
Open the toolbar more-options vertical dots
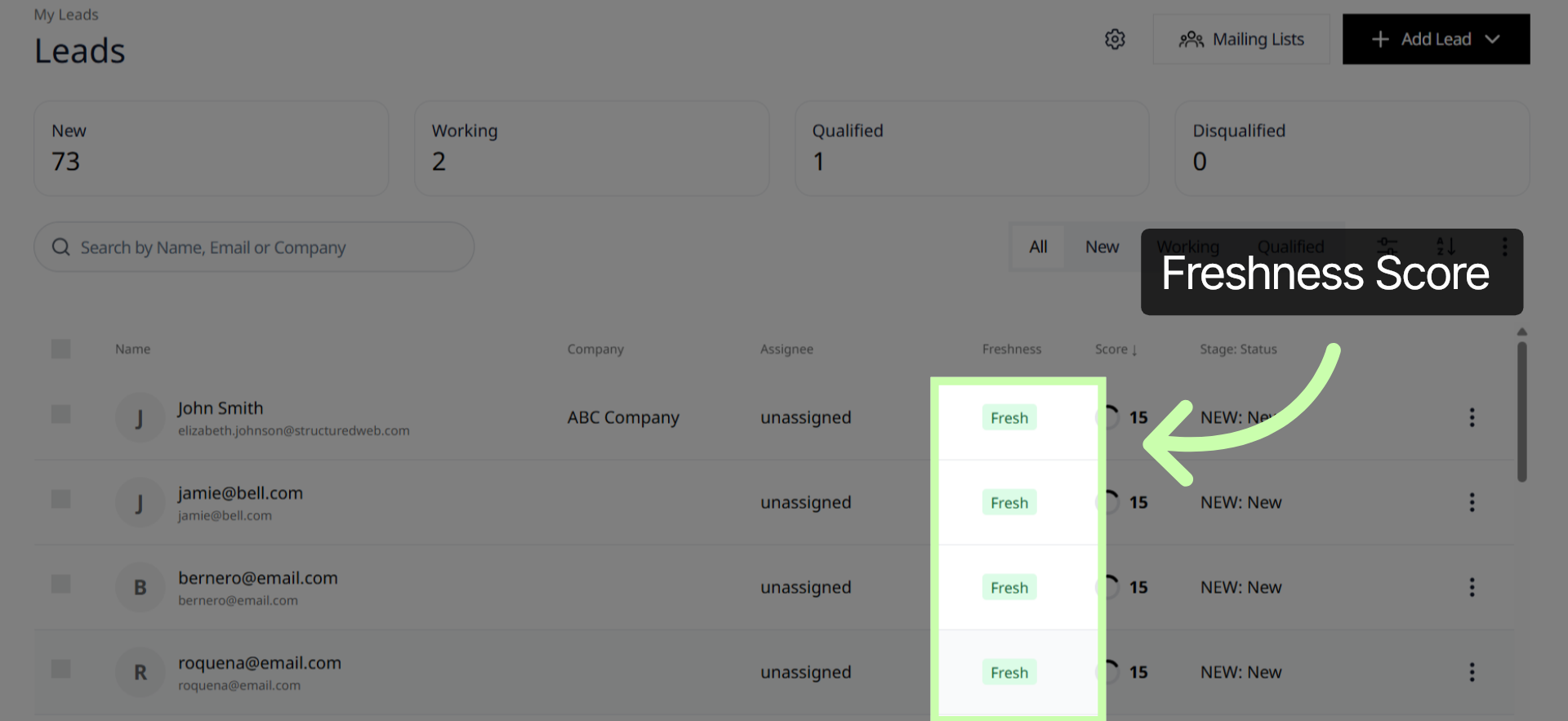[1504, 247]
